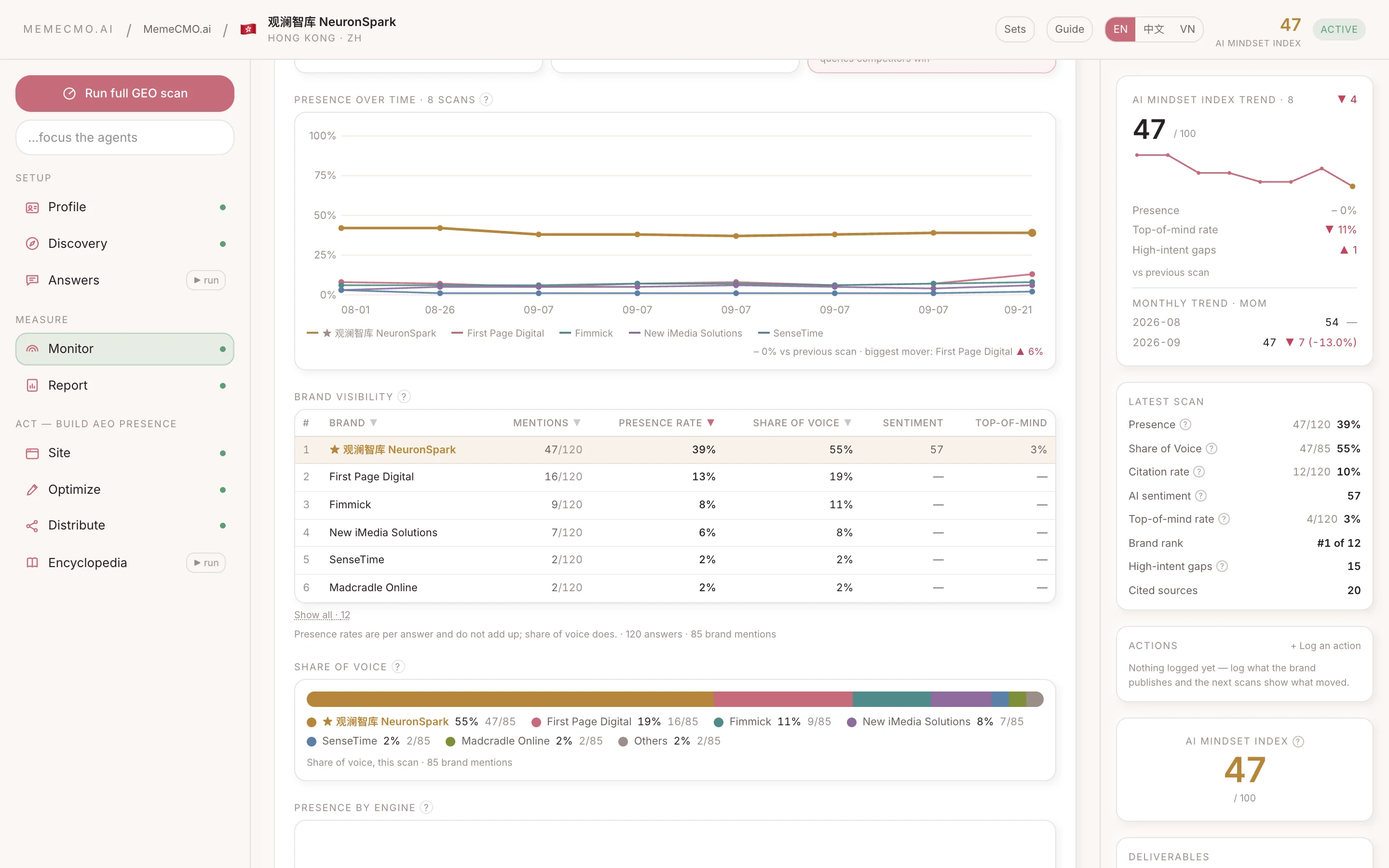Screen dimensions: 1389x868
Task: Click the Site window icon
Action: click(32, 453)
